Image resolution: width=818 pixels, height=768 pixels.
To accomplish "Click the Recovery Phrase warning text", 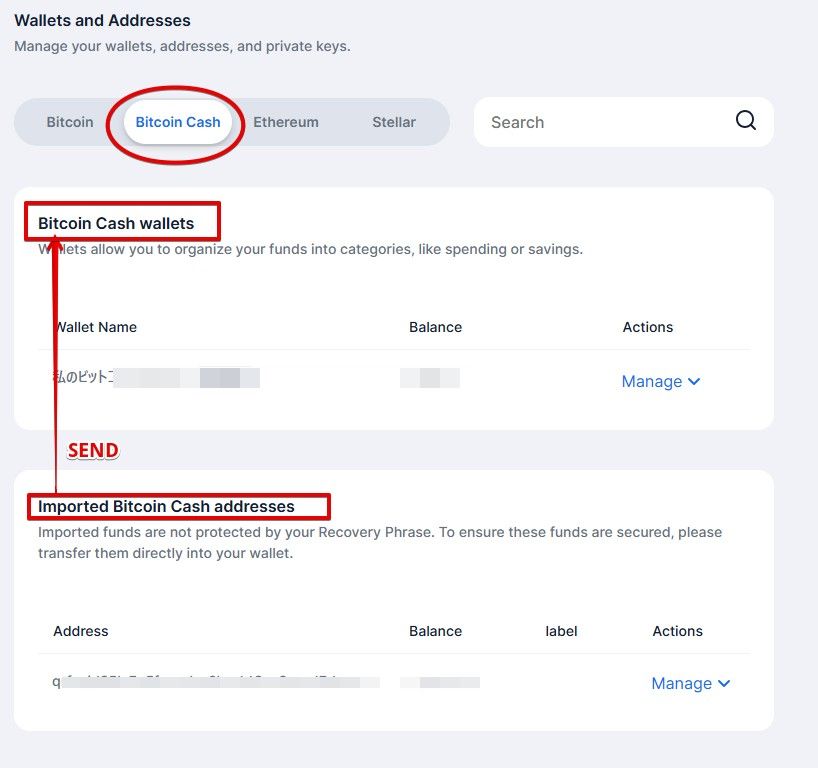I will (x=380, y=543).
